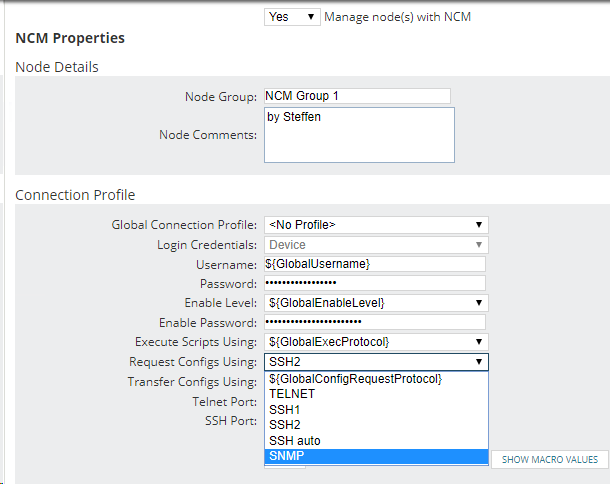This screenshot has width=610, height=484.
Task: Expand the Enable Level dropdown
Action: [x=376, y=303]
